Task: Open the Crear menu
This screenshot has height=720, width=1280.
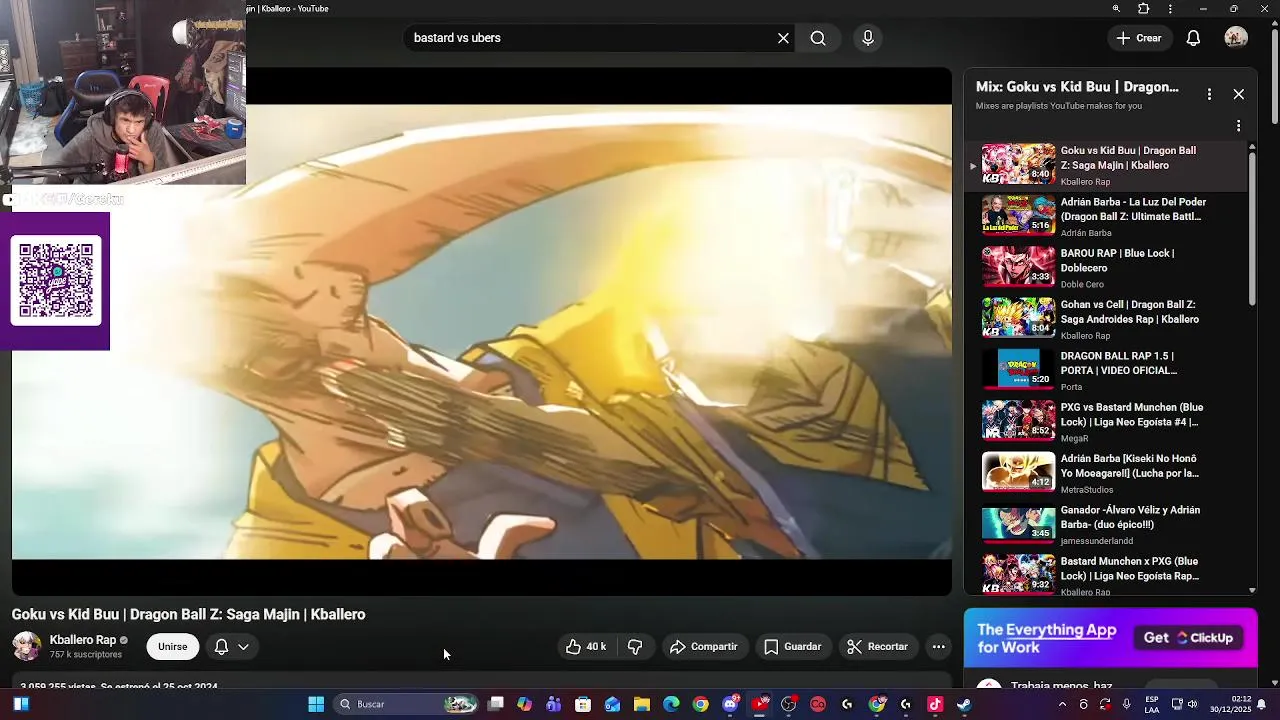Action: (1139, 38)
